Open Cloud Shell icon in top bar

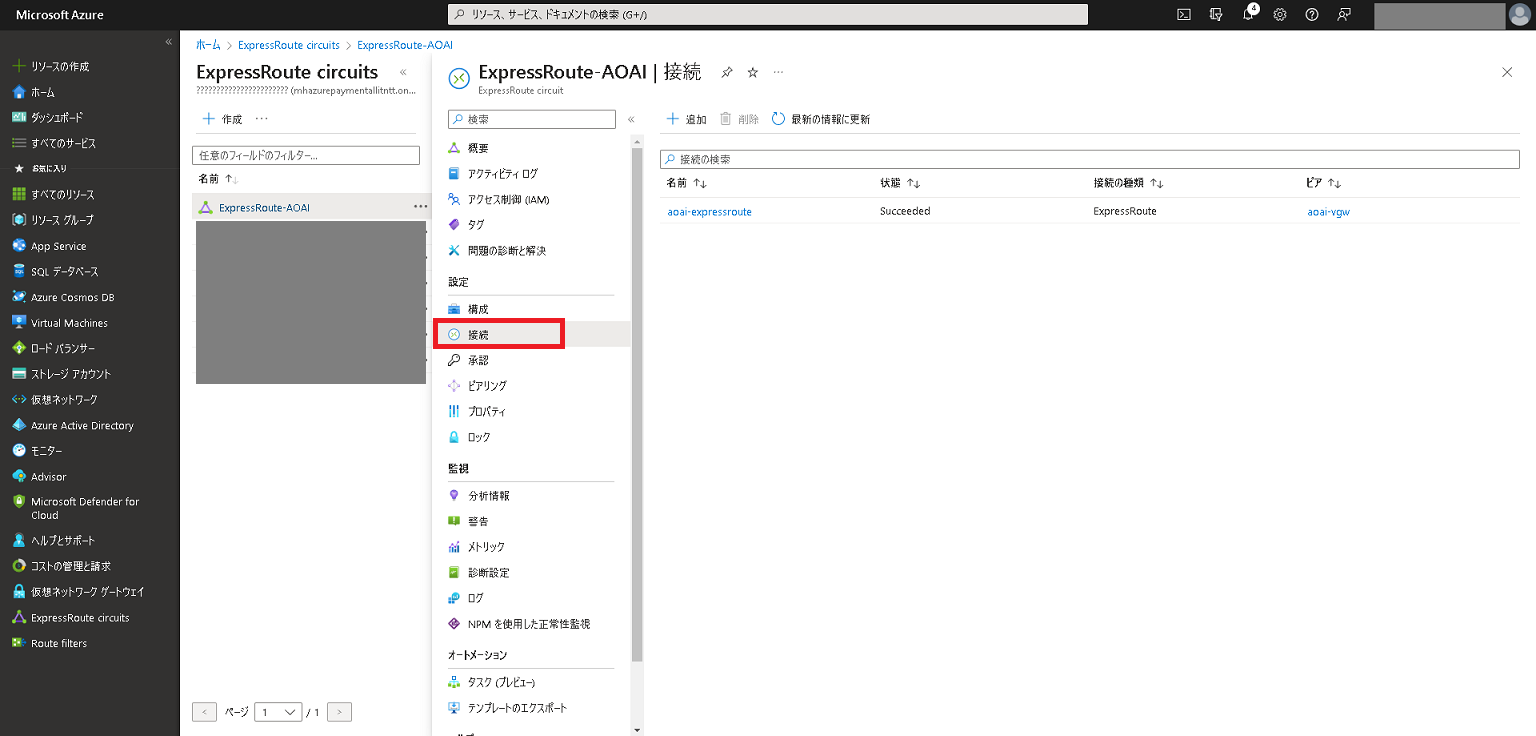coord(1183,15)
